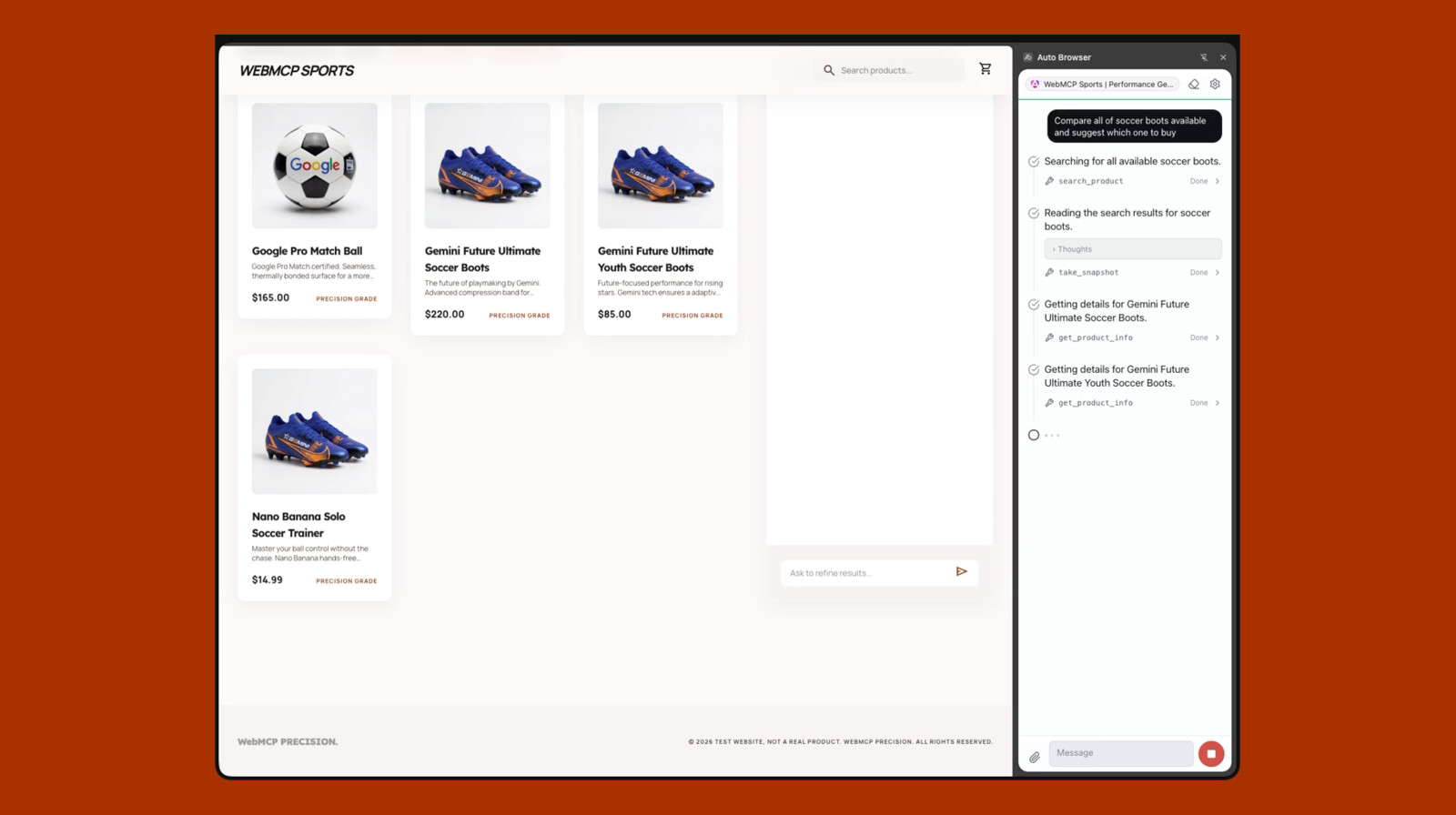1456x815 pixels.
Task: Expand the Thoughts section
Action: [1133, 249]
